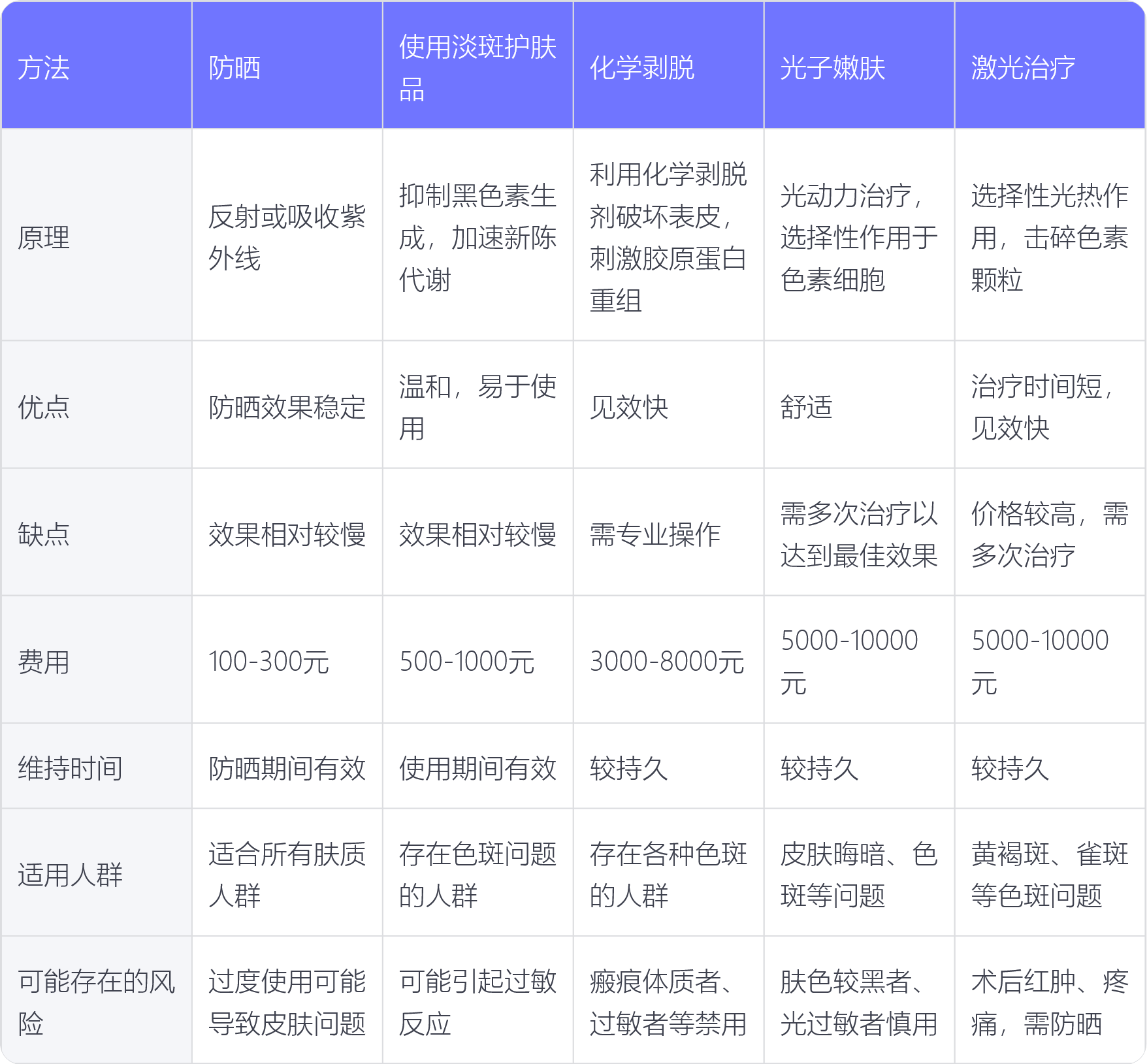Select the 防晒效果稳定 cell
The height and width of the screenshot is (1064, 1147).
[287, 407]
